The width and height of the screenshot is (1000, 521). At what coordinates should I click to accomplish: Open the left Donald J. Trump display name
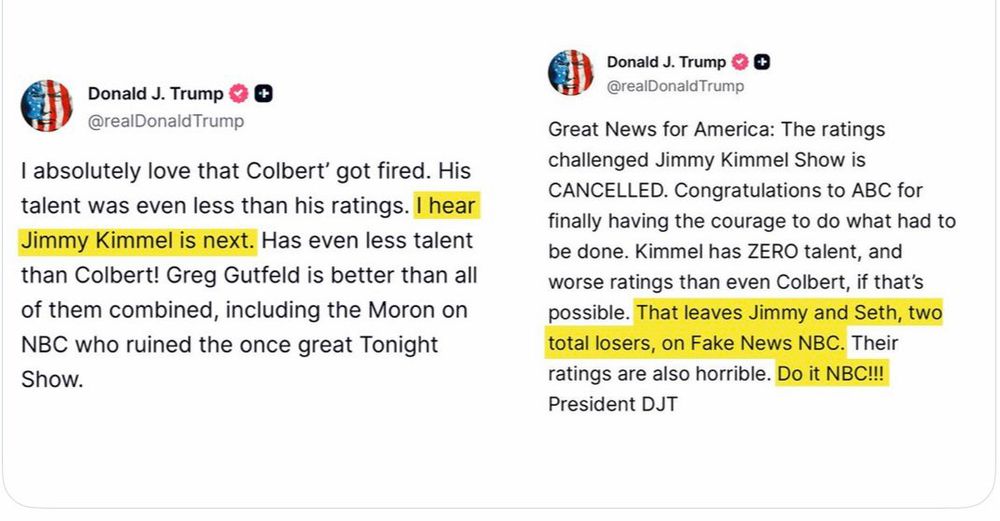coord(156,94)
